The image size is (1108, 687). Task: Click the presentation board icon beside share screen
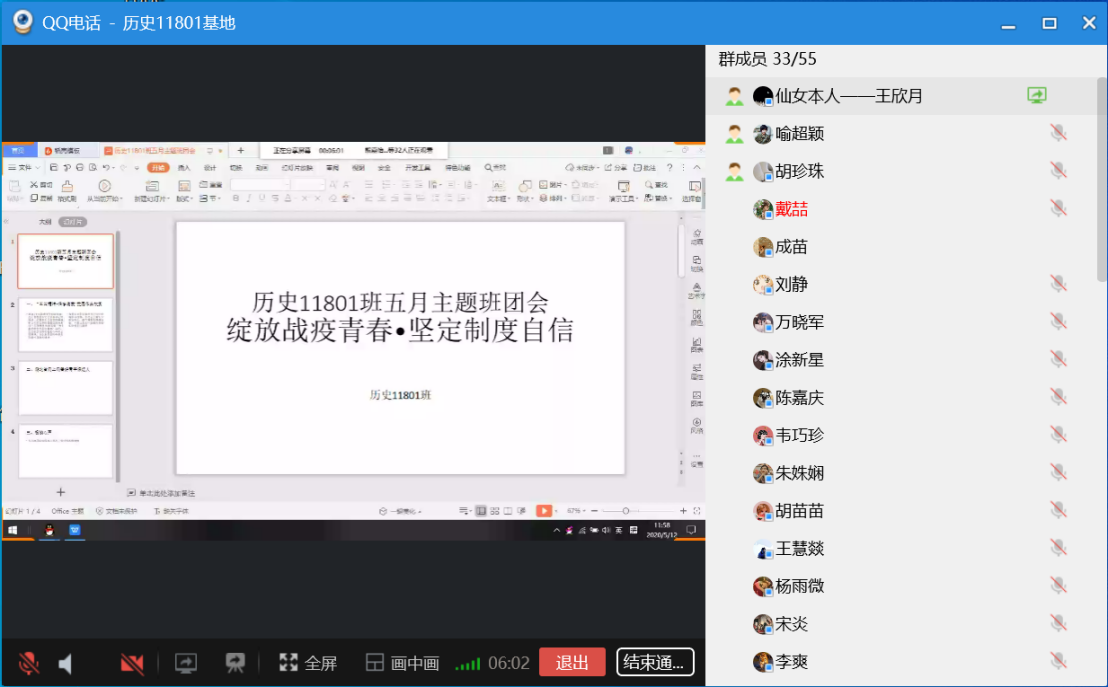tap(236, 663)
